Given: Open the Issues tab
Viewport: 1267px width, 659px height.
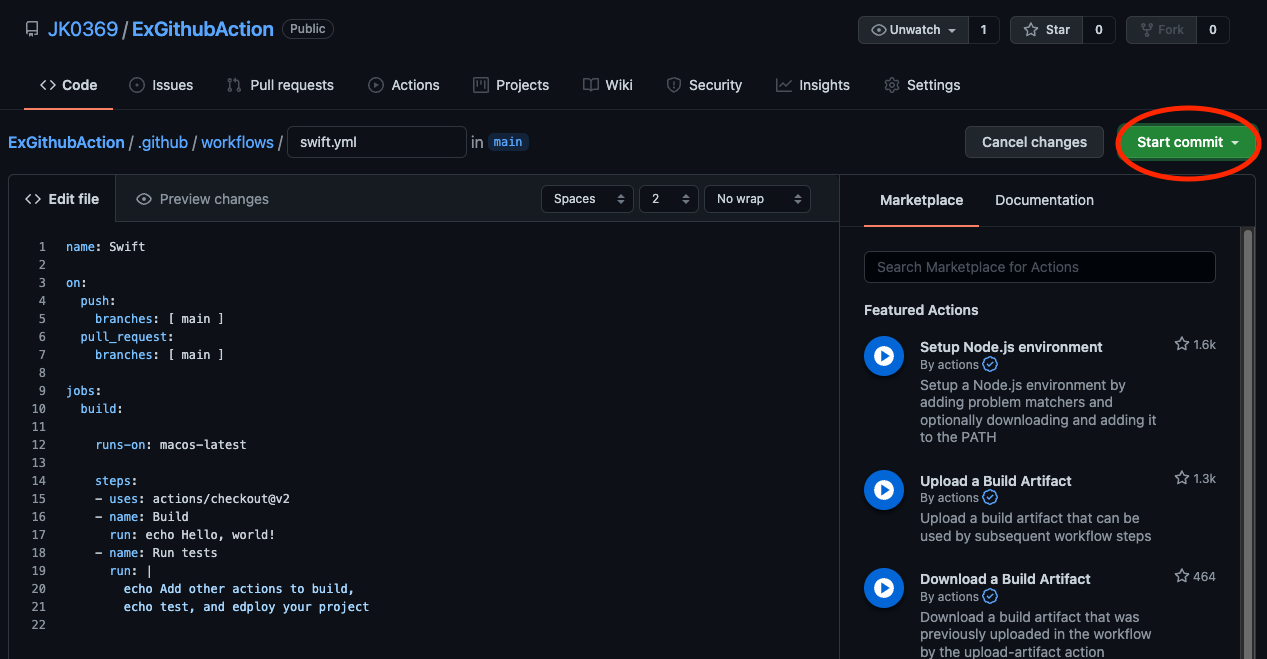Looking at the screenshot, I should coord(161,85).
